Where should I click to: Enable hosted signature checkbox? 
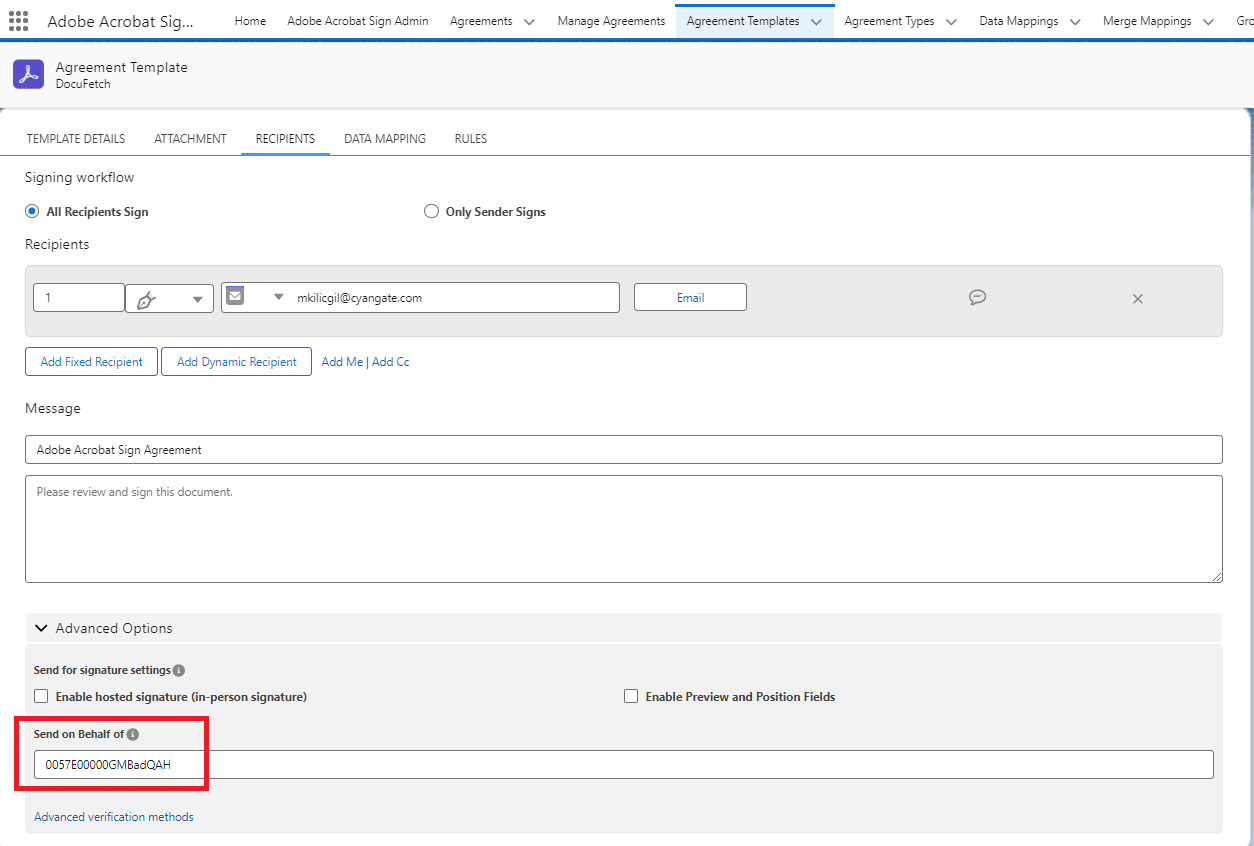point(41,696)
